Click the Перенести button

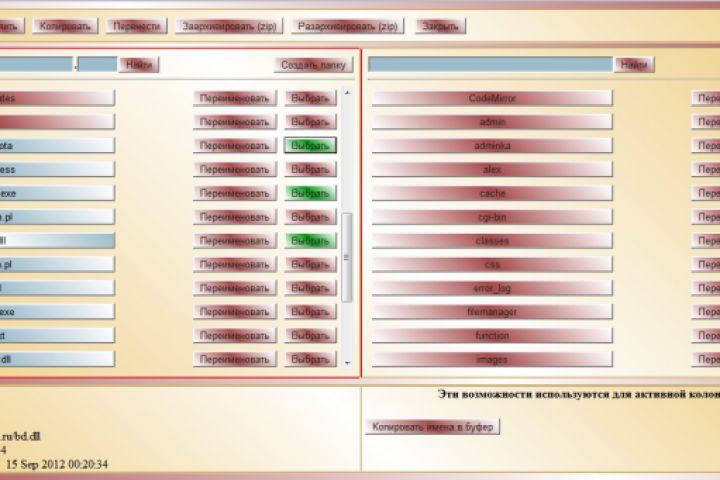(x=136, y=26)
